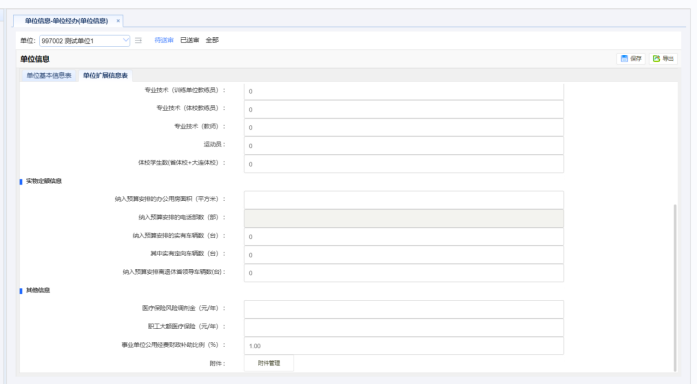
Task: Click the form's vertical scrollbar
Action: [x=675, y=287]
